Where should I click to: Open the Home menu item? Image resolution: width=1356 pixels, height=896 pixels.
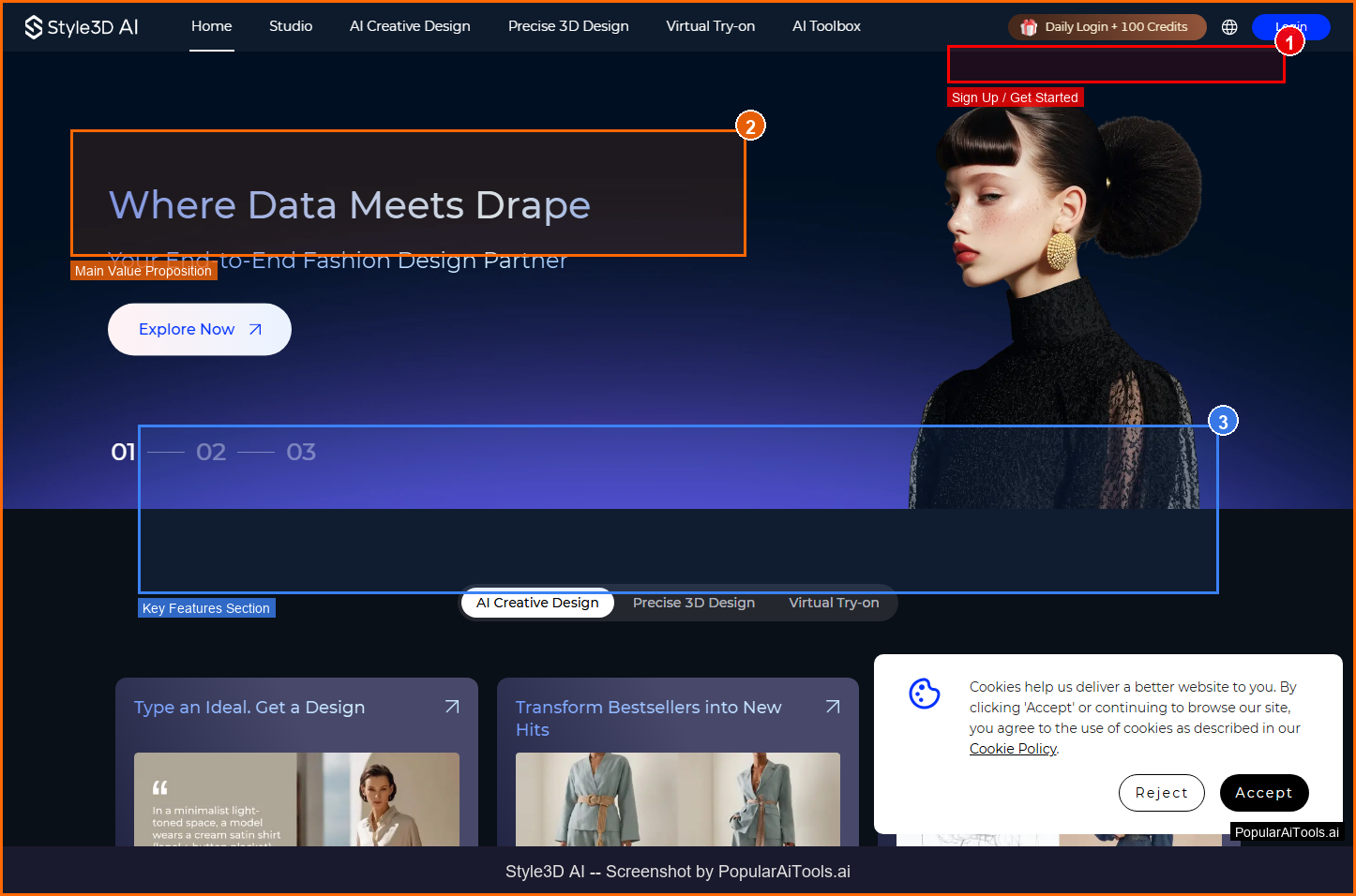pyautogui.click(x=212, y=26)
